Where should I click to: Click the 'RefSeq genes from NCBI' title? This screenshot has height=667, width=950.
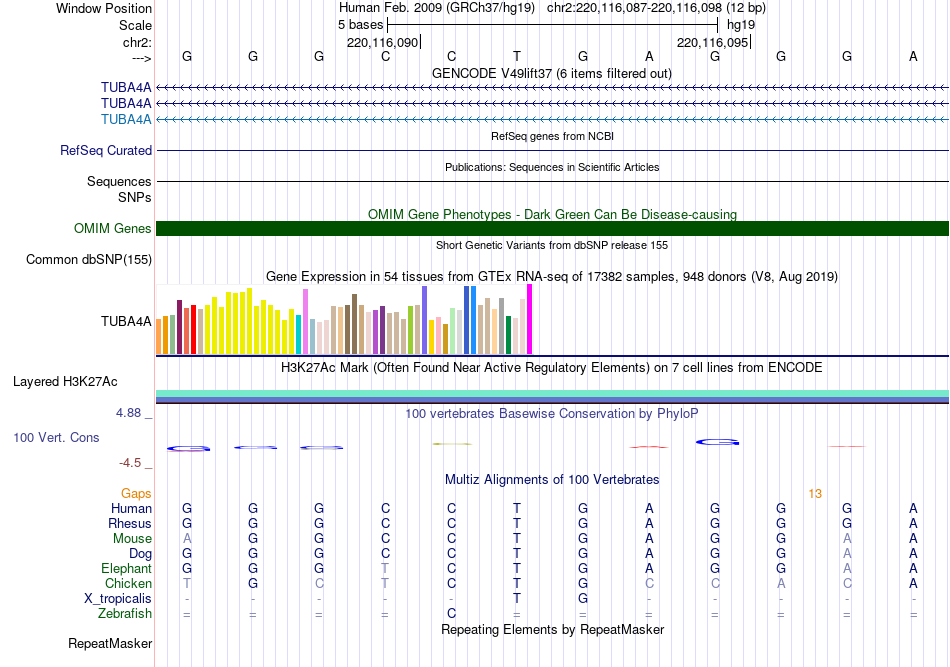pyautogui.click(x=553, y=136)
